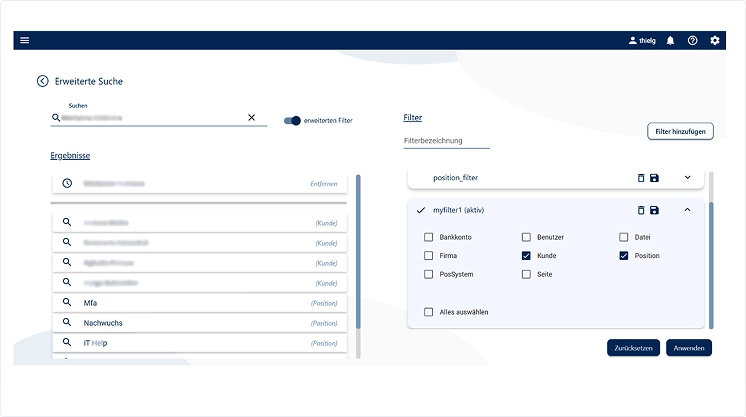
Task: Open the settings gear icon
Action: click(715, 40)
